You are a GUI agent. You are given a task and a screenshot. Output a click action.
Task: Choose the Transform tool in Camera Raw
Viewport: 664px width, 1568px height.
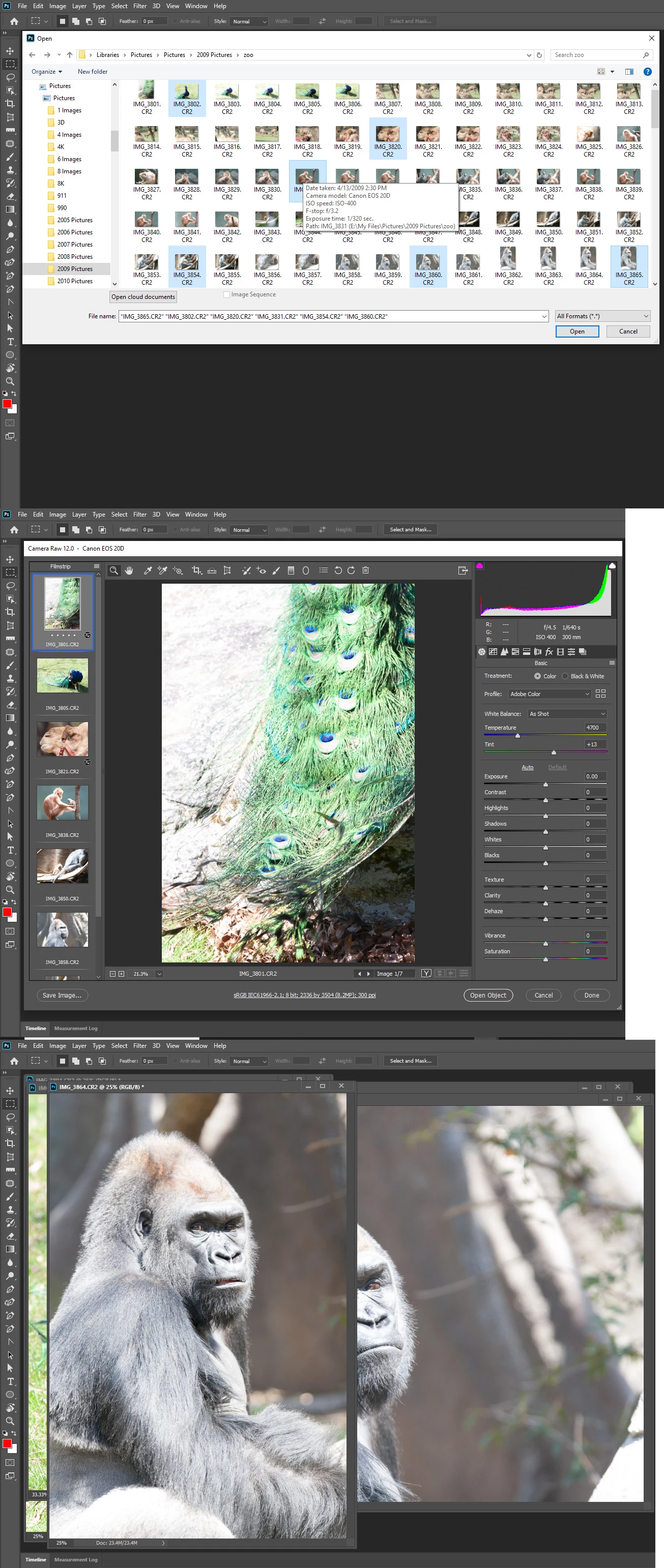click(226, 570)
